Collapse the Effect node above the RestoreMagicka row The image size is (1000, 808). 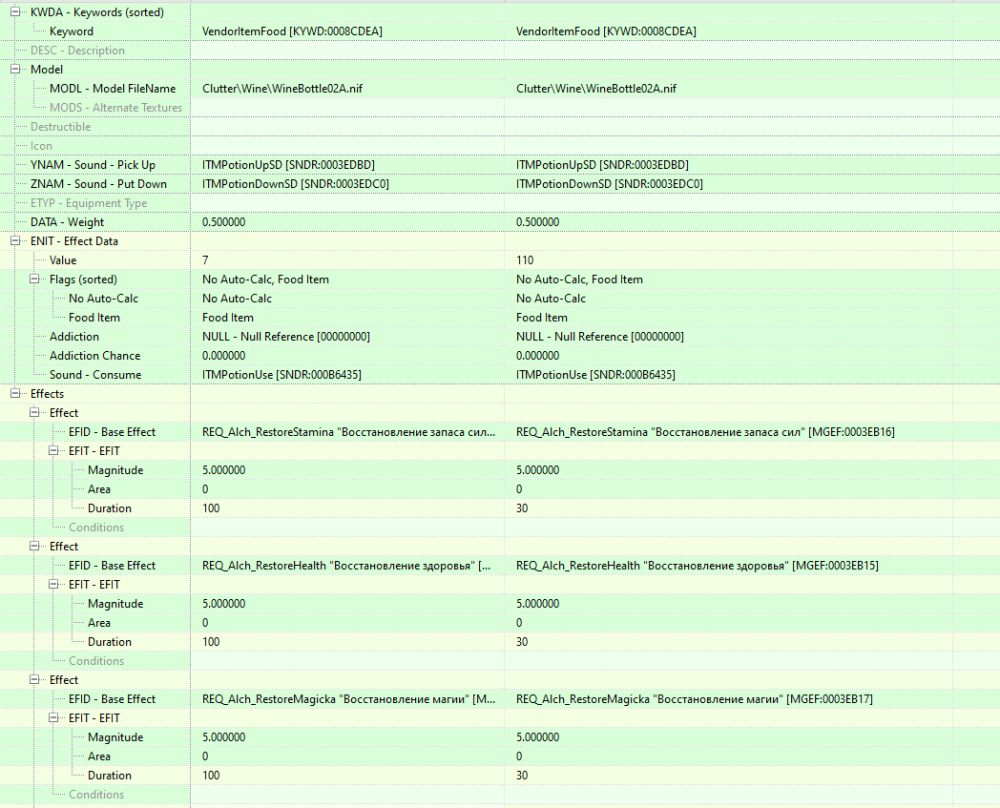tap(34, 680)
